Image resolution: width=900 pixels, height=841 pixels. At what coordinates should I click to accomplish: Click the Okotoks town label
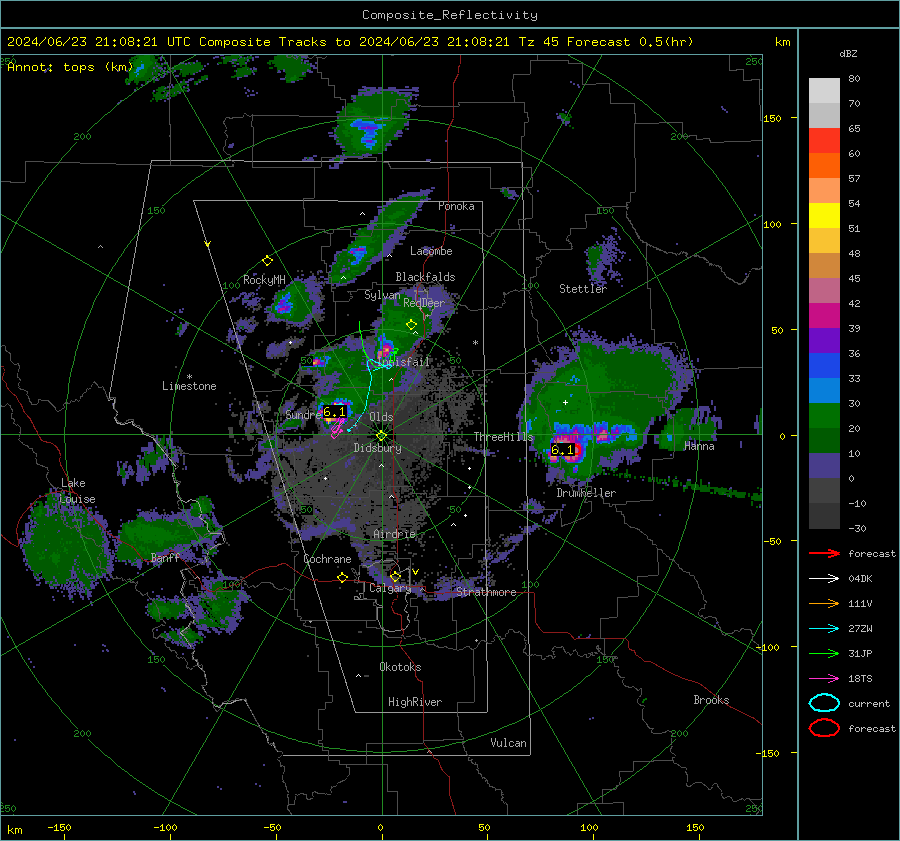(x=401, y=667)
